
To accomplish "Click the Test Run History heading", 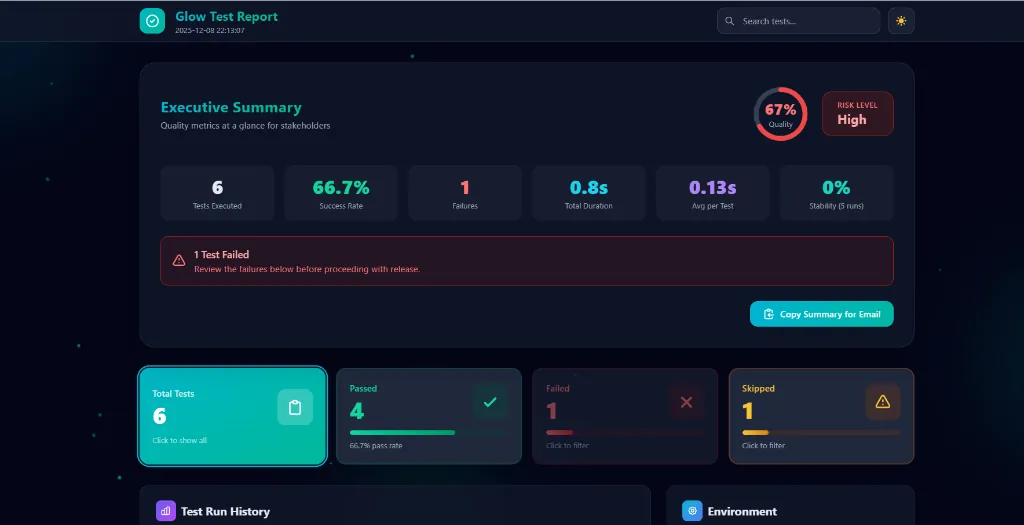I will (225, 512).
